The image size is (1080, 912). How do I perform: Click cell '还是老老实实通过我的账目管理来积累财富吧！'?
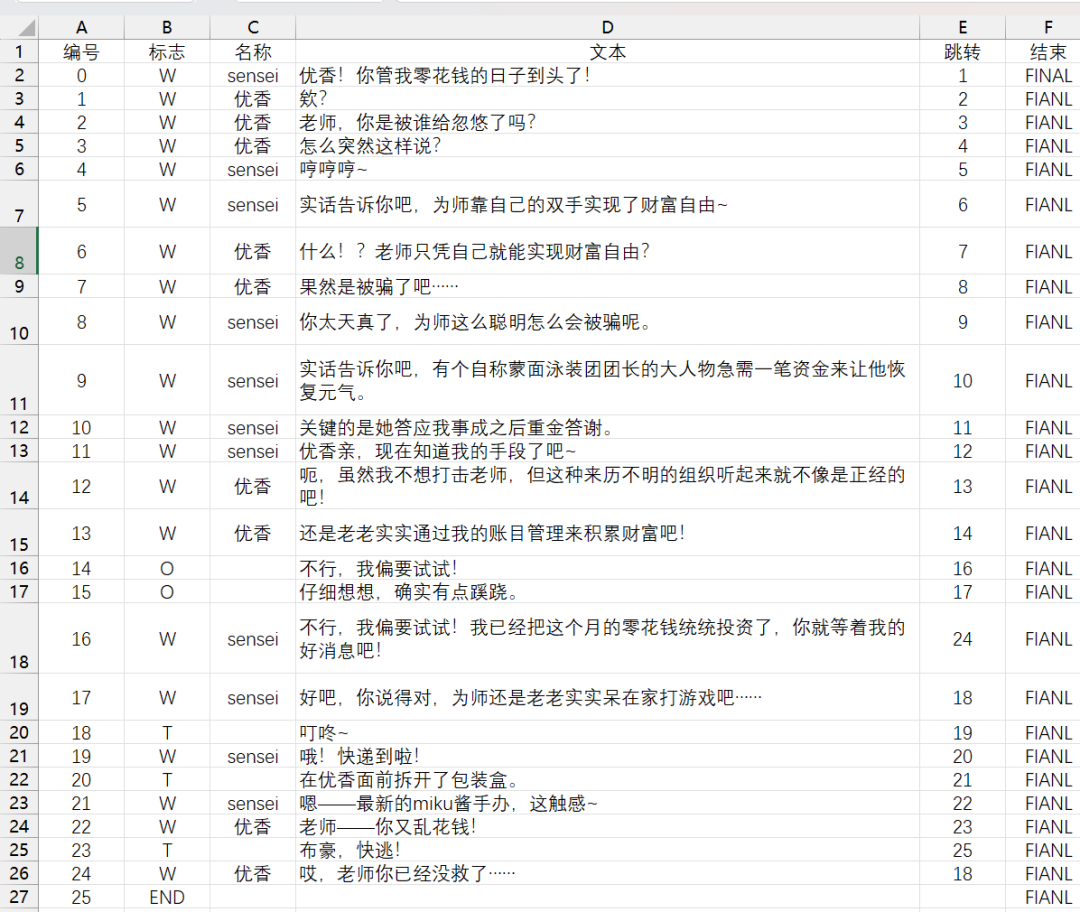point(608,532)
